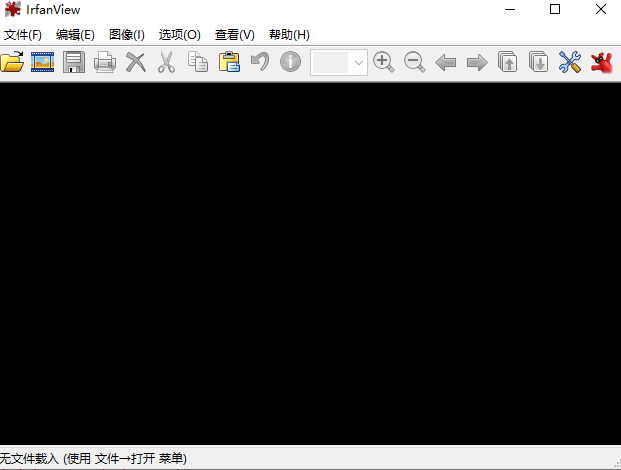
Task: Click the Cut scissors icon
Action: [x=167, y=62]
